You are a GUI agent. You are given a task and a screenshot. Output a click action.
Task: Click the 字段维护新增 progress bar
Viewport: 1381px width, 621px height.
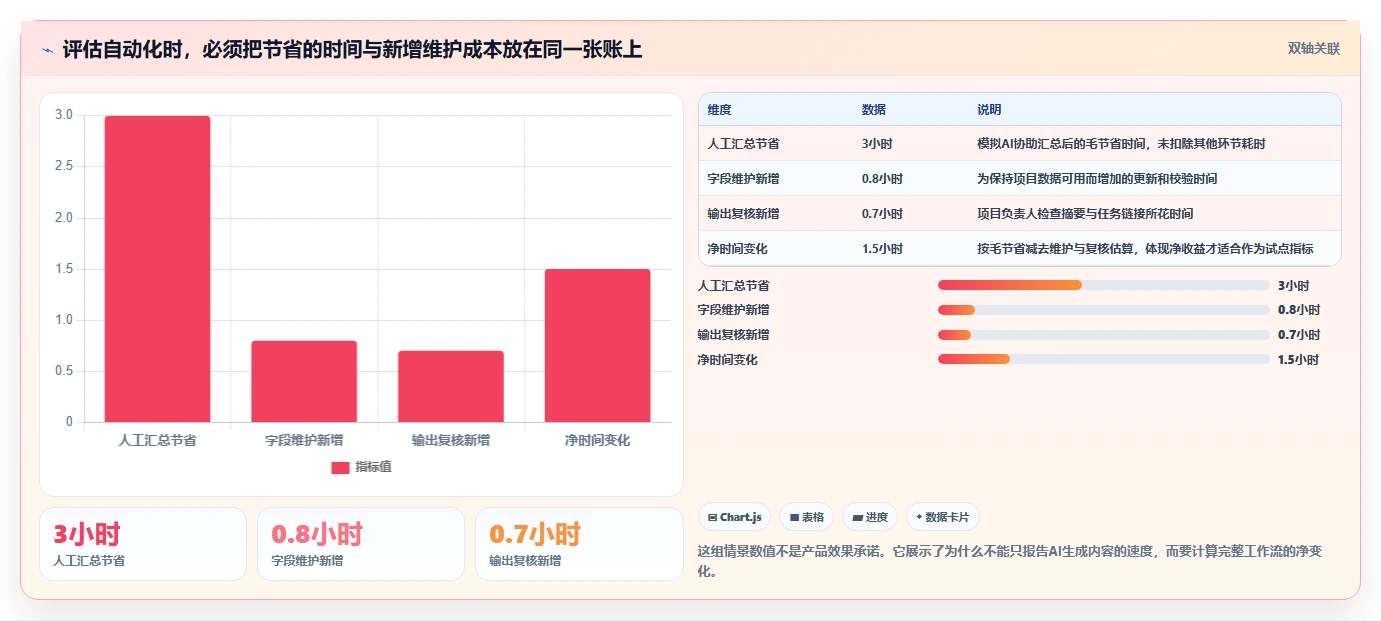pyautogui.click(x=1104, y=310)
